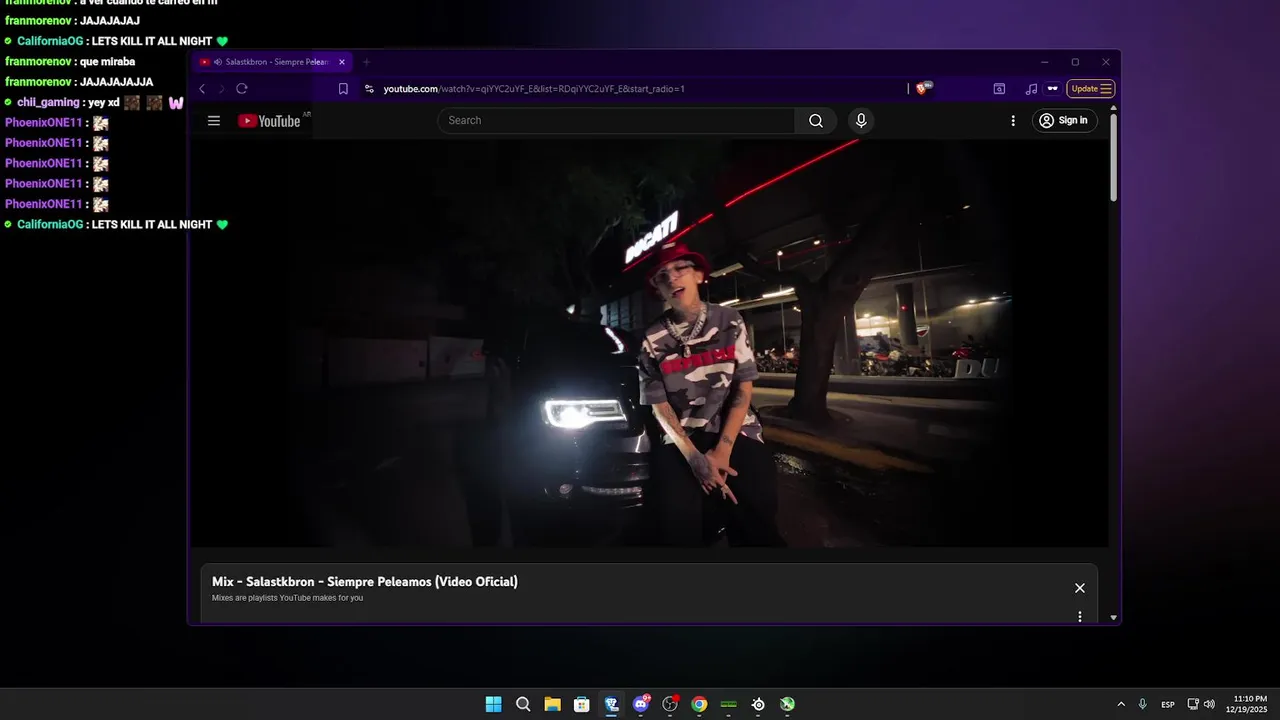Go forward with the browser forward arrow

(221, 89)
